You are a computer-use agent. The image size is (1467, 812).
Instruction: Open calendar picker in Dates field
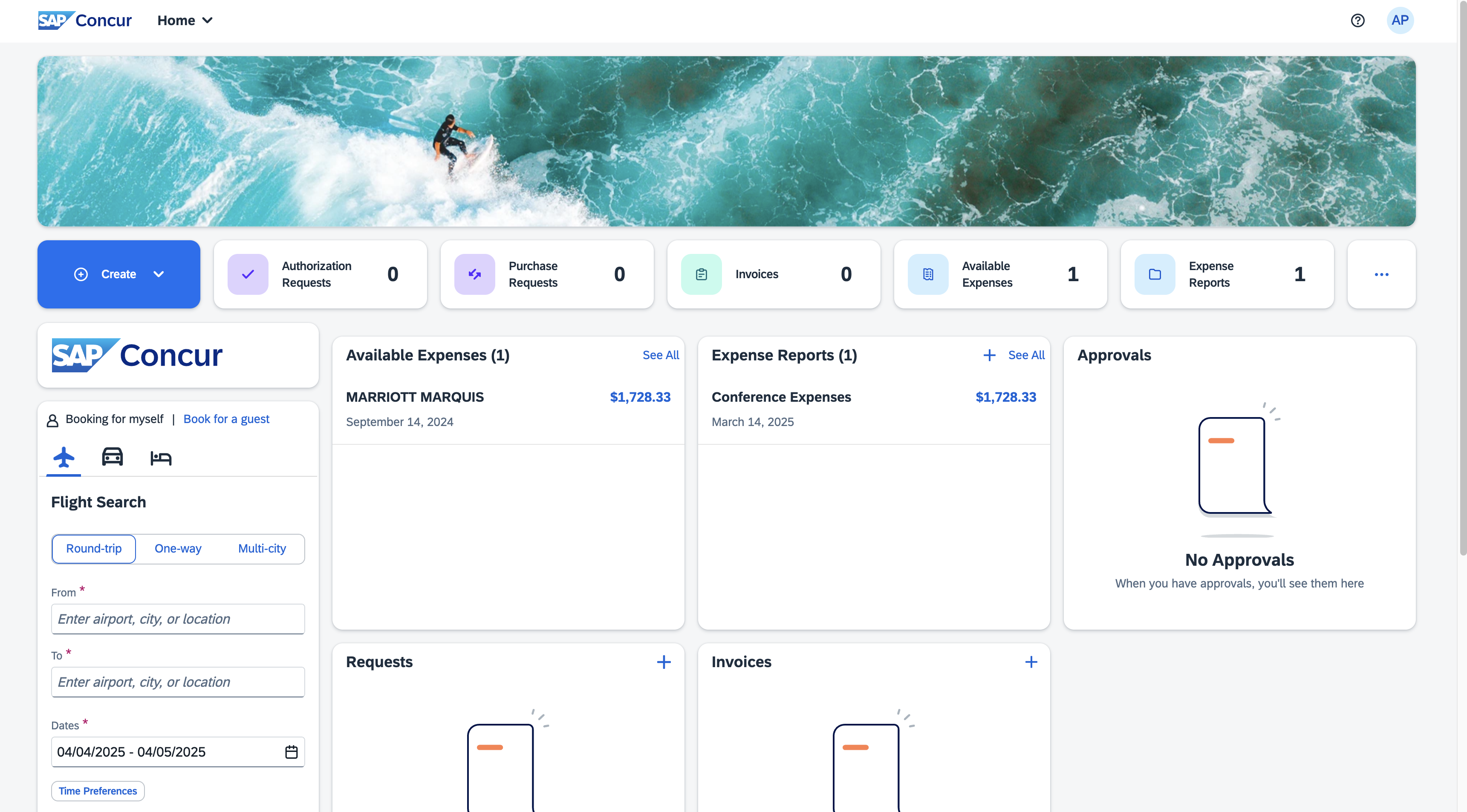(x=291, y=752)
